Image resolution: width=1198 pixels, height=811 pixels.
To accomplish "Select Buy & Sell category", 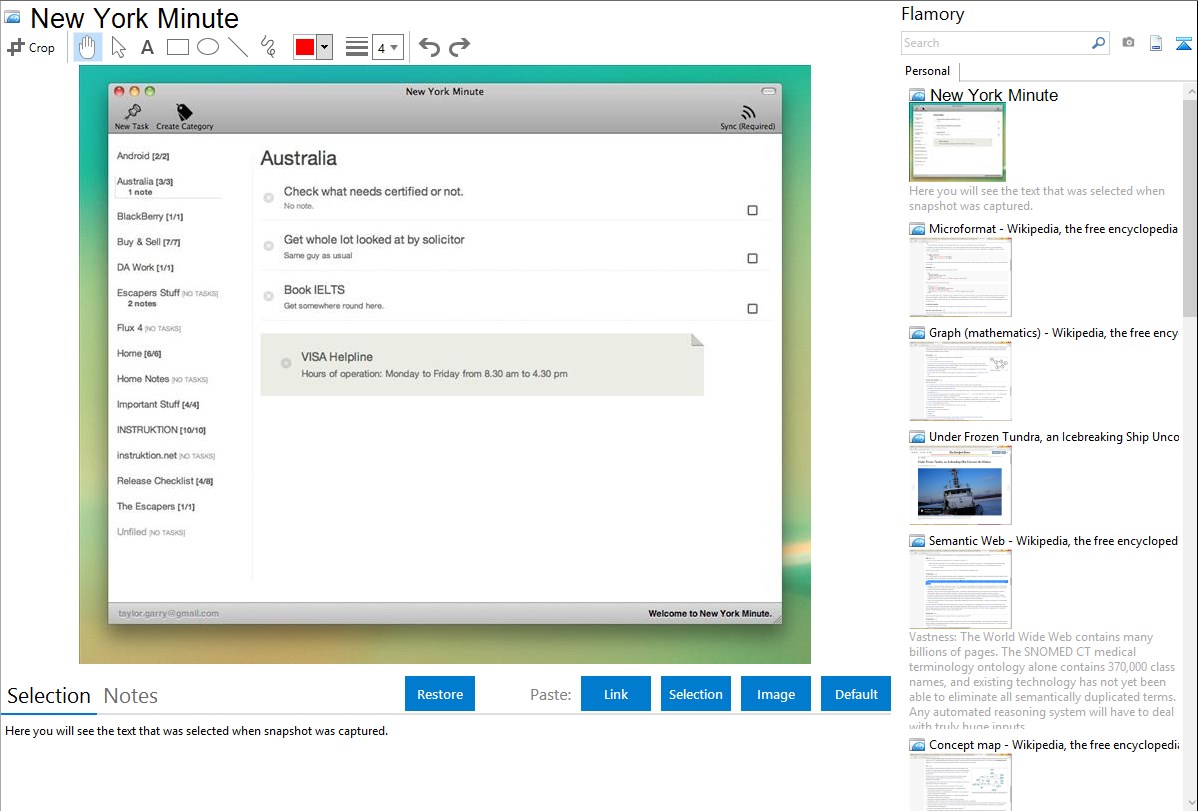I will tap(148, 242).
